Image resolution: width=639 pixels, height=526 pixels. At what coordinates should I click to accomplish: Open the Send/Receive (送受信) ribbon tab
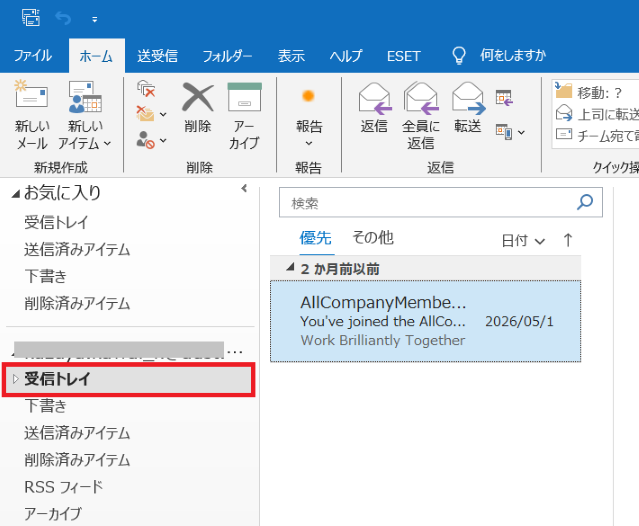click(x=157, y=56)
